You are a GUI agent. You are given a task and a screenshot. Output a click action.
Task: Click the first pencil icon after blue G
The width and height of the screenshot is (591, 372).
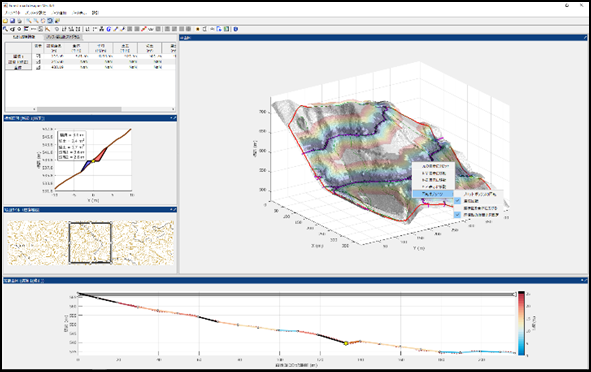tap(115, 29)
